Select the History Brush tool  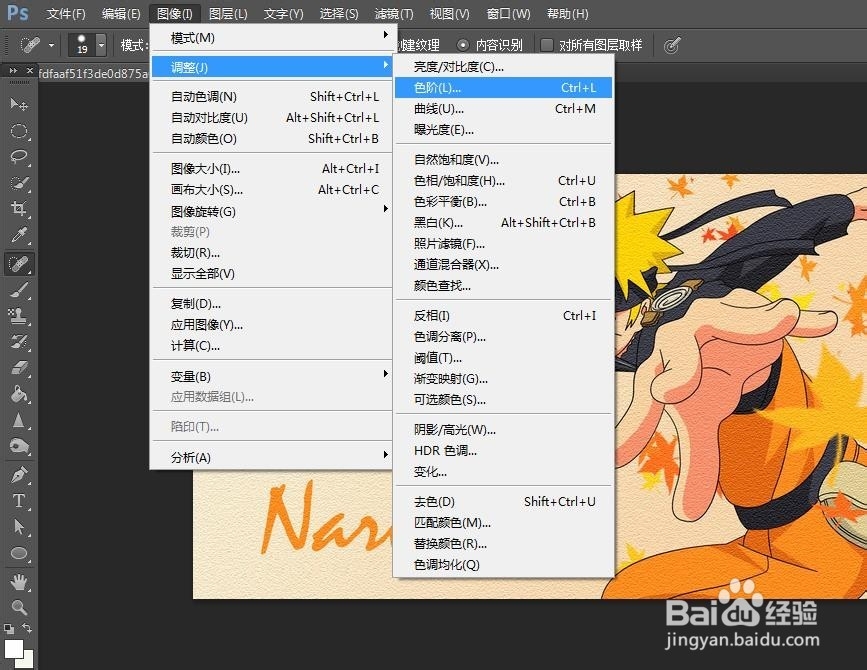tap(19, 342)
